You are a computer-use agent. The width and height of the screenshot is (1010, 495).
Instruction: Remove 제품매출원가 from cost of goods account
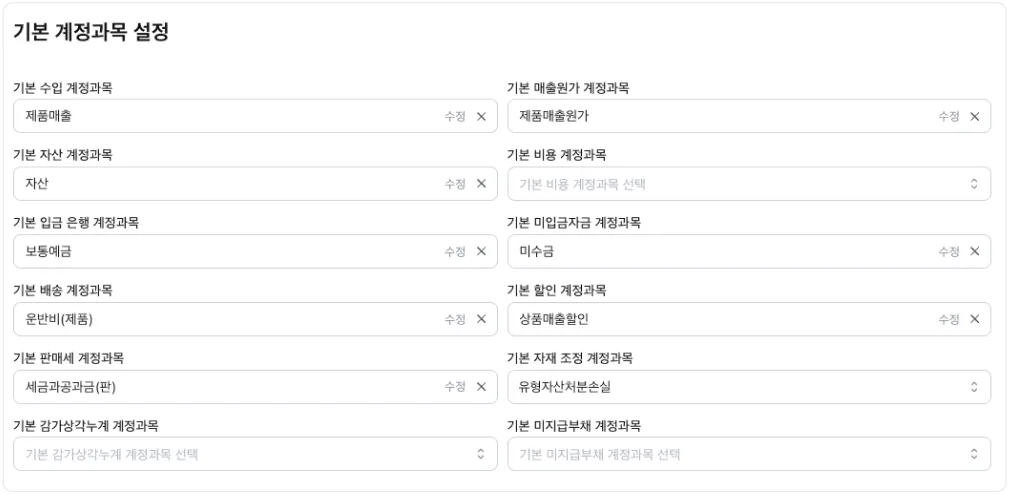tap(974, 116)
